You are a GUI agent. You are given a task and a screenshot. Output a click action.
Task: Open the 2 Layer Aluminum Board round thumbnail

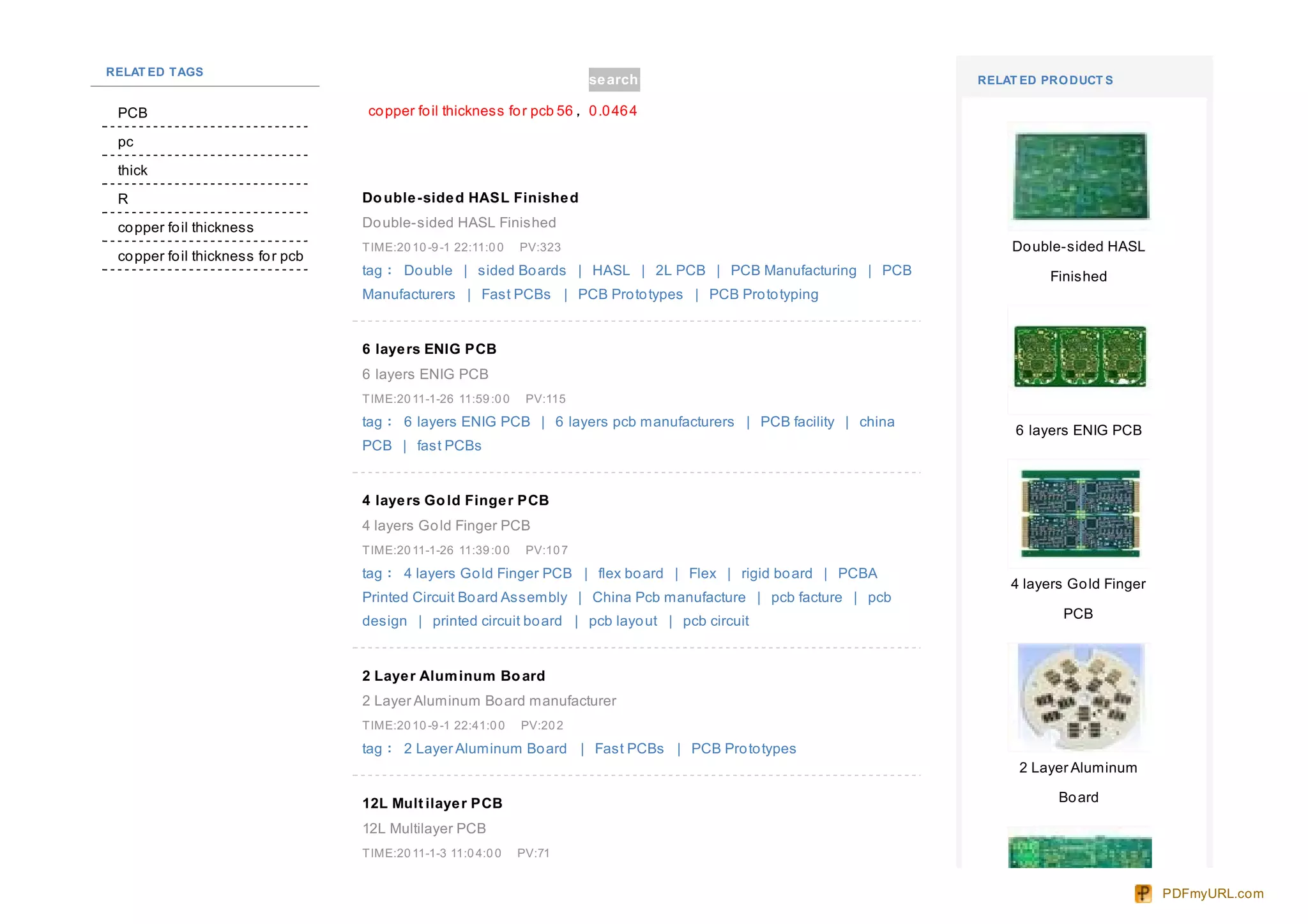[1080, 696]
